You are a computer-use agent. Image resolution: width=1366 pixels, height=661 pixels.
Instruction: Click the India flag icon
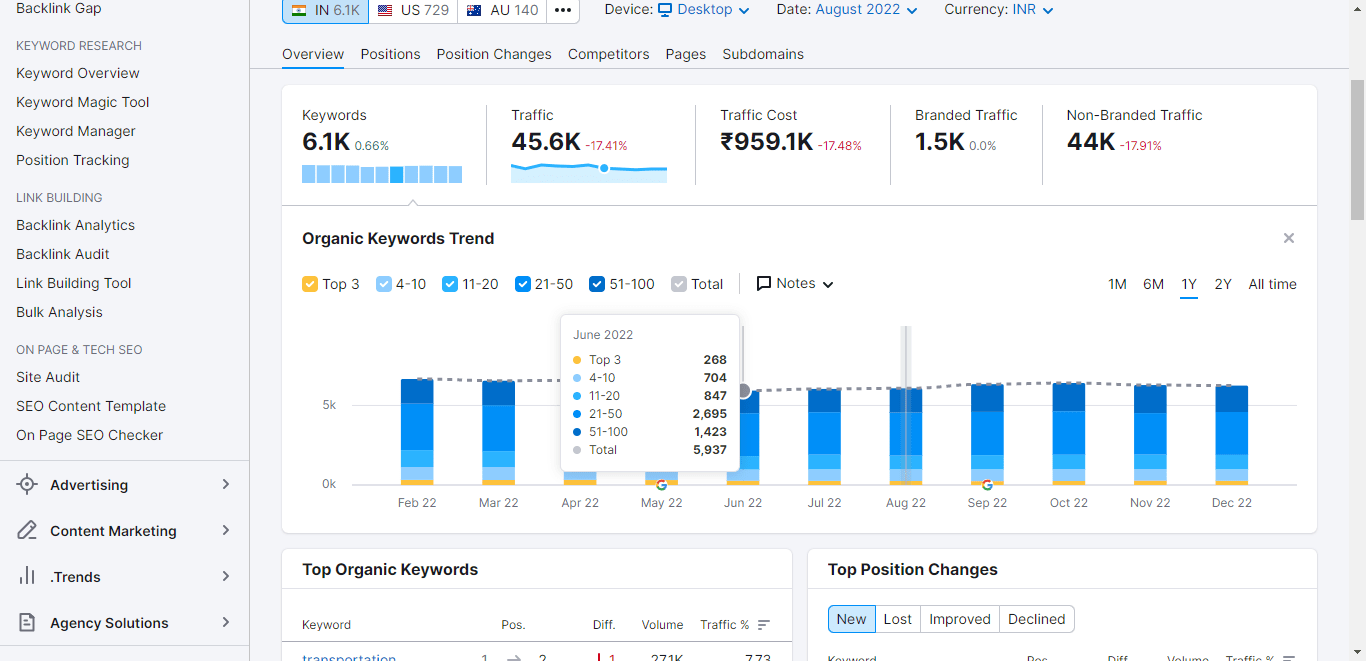tap(299, 10)
